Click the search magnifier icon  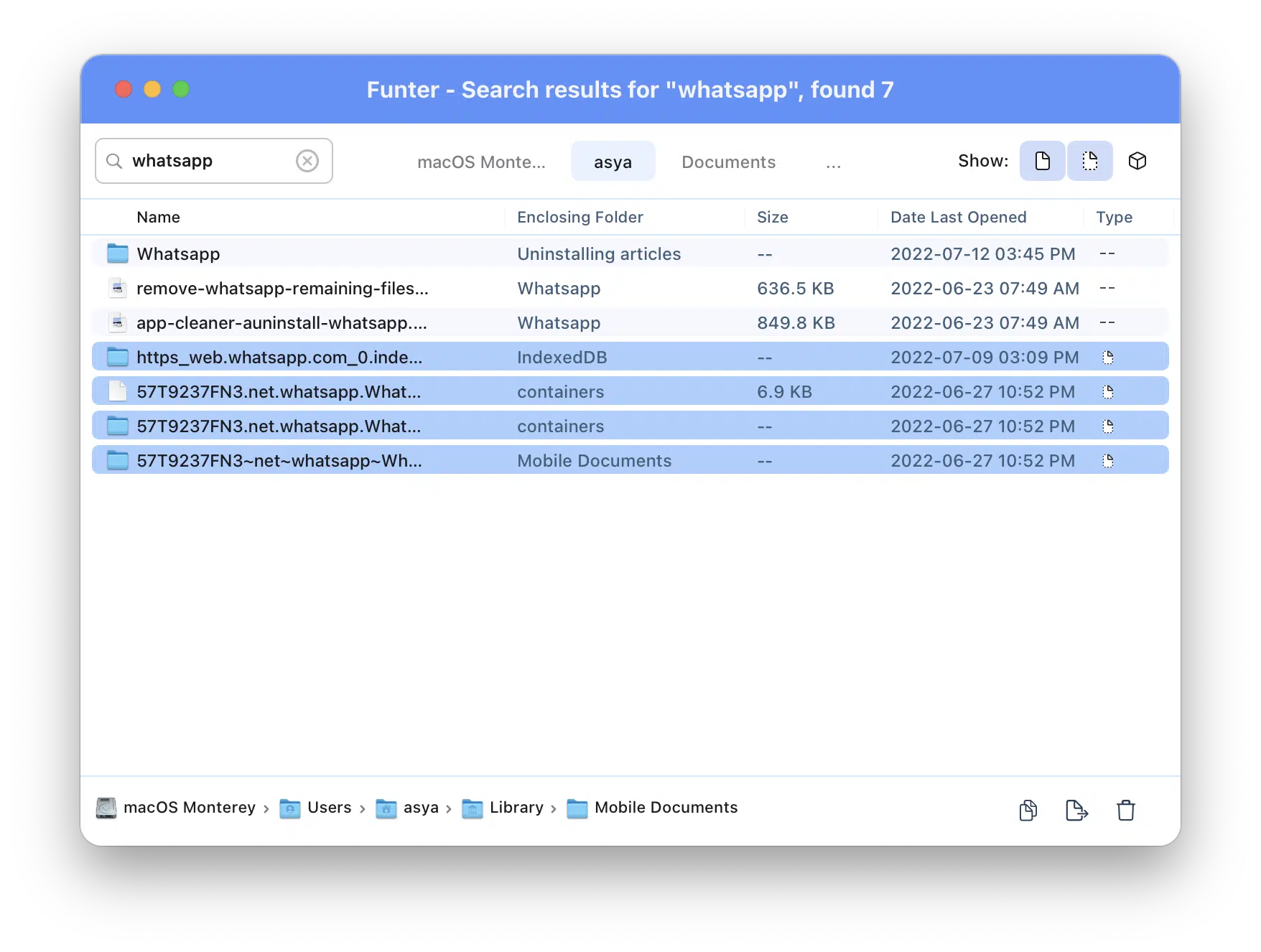point(114,161)
